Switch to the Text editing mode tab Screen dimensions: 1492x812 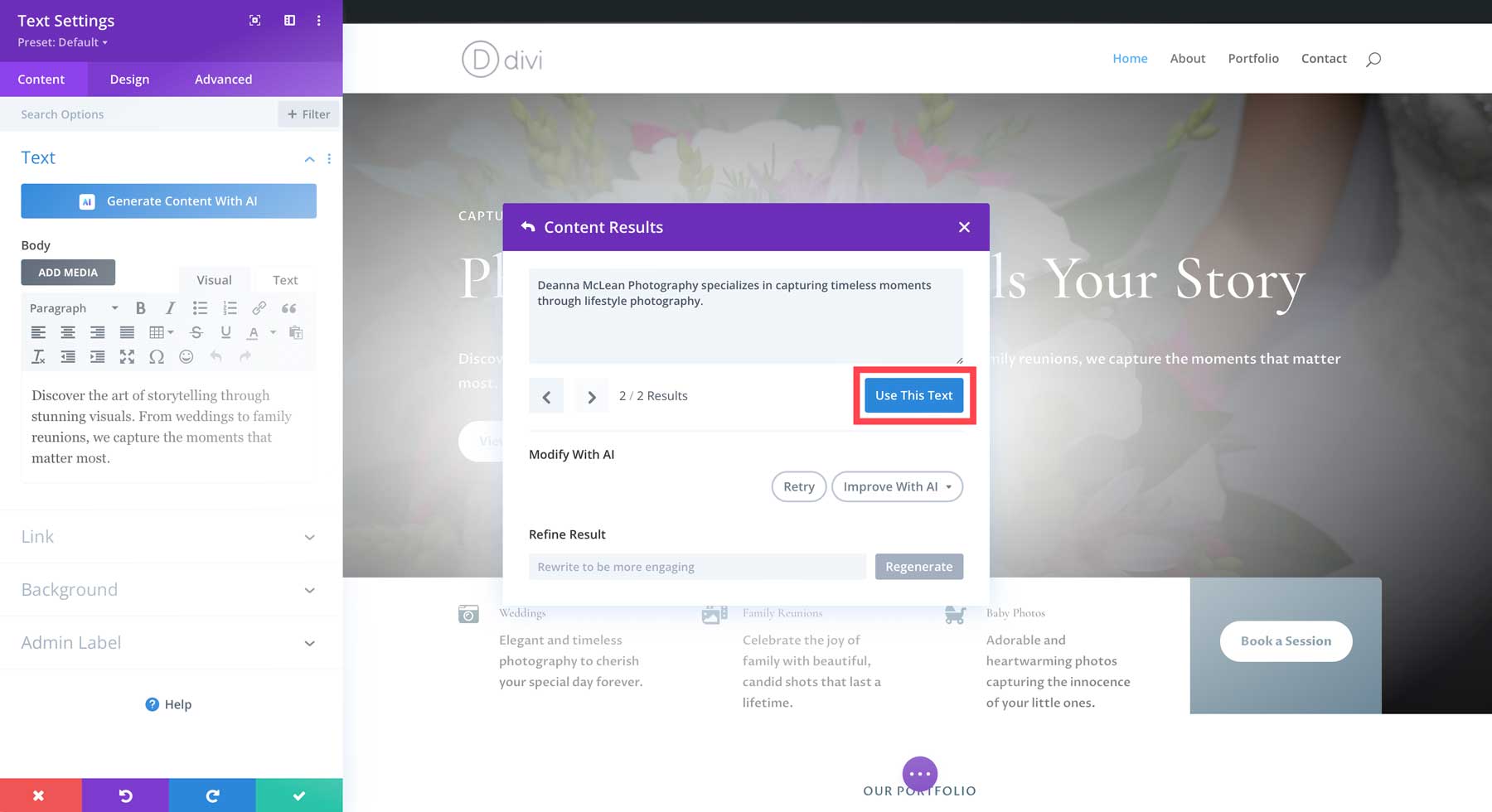pyautogui.click(x=284, y=279)
